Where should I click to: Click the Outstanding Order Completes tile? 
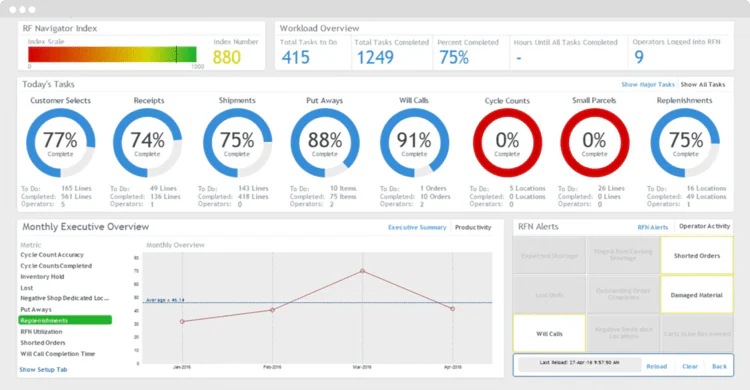623,295
